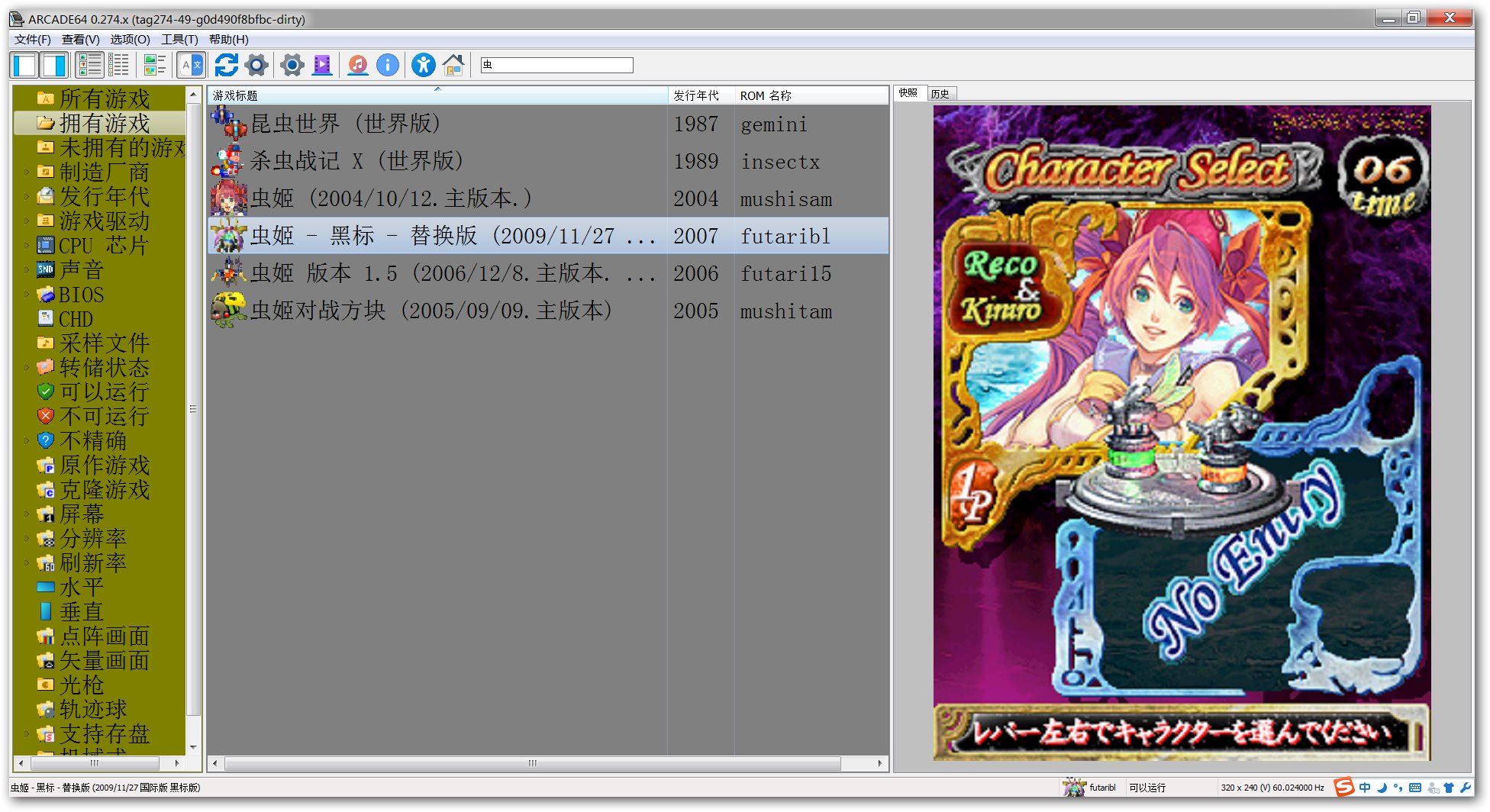Open the 工具(T) menu

[179, 40]
